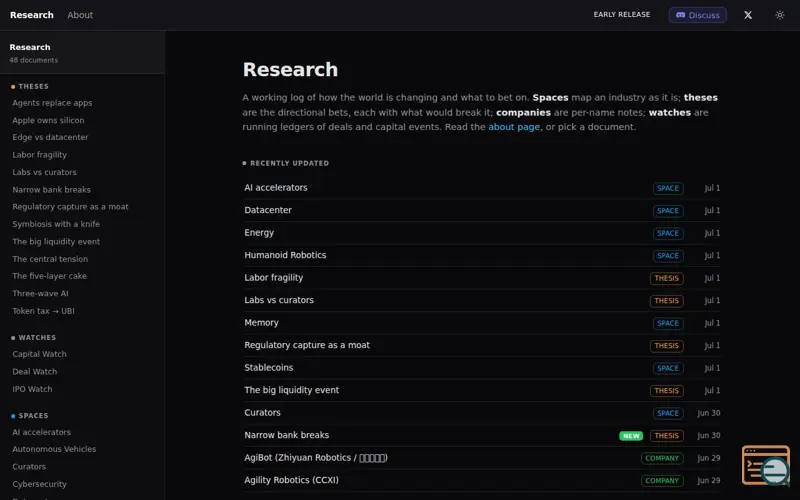Switch to the About nav item

(x=80, y=15)
